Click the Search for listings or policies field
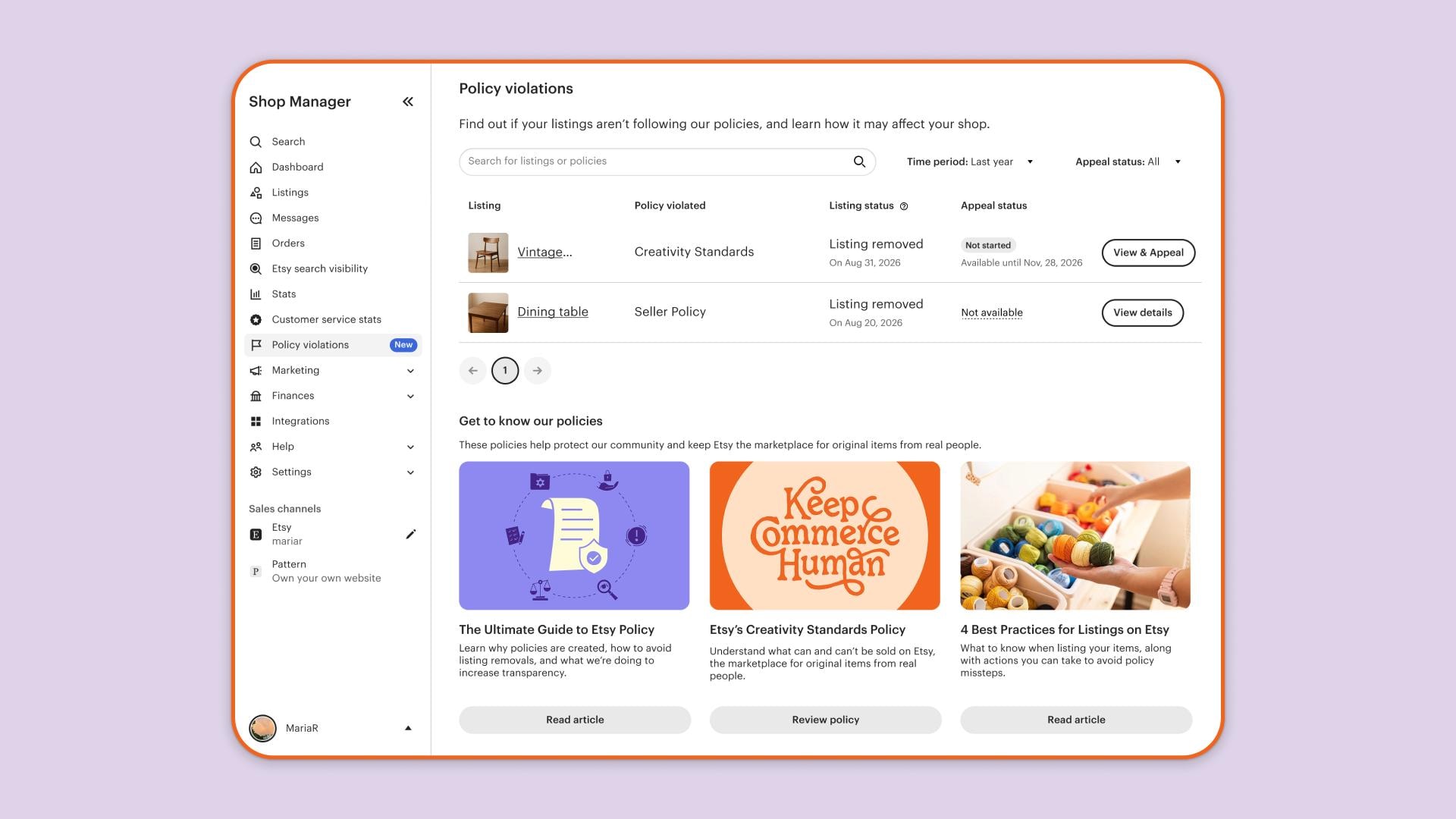This screenshot has height=819, width=1456. [667, 162]
